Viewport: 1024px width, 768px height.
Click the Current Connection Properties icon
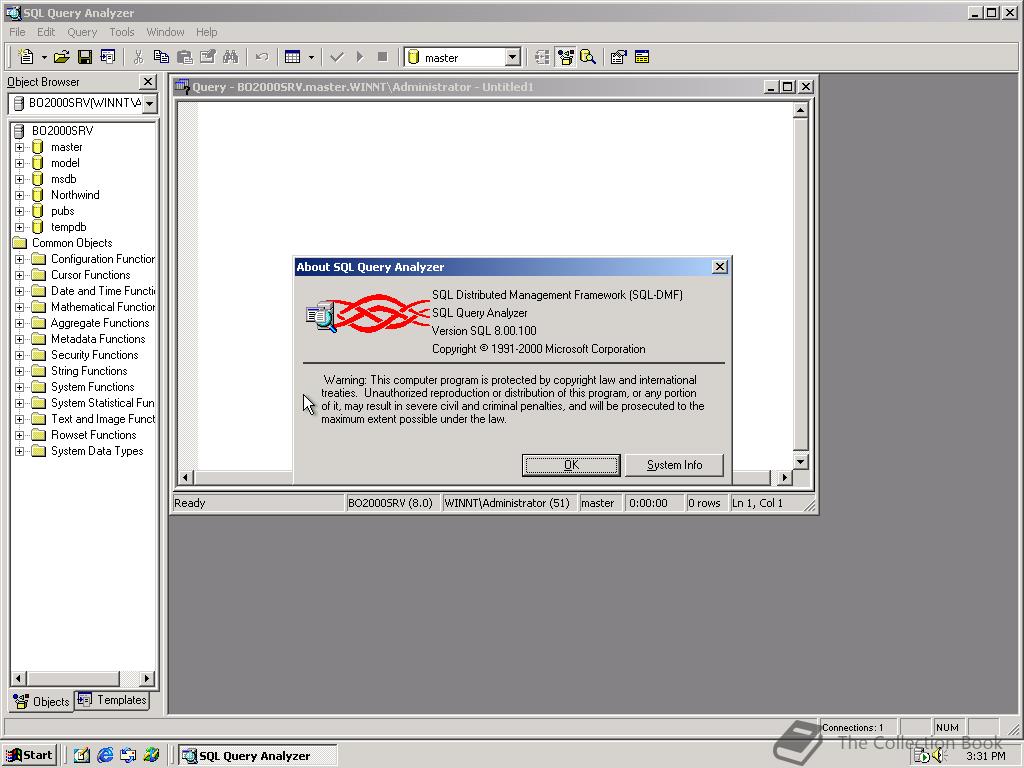[x=618, y=57]
